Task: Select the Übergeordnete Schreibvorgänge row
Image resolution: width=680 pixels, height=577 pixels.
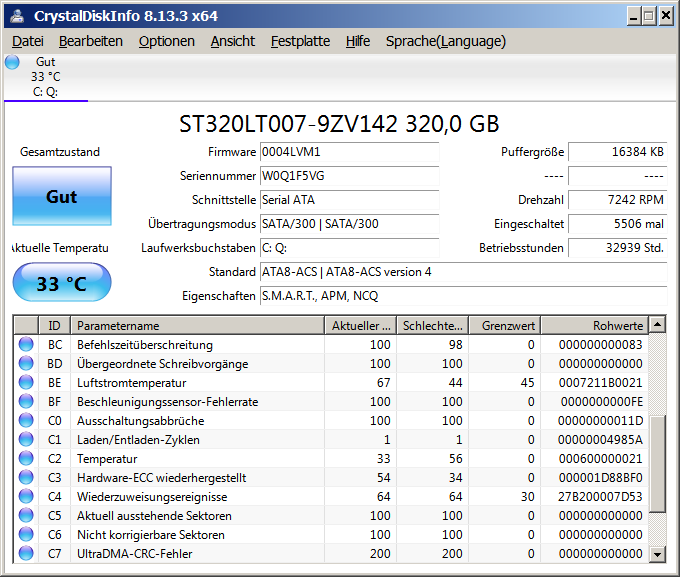Action: point(331,364)
